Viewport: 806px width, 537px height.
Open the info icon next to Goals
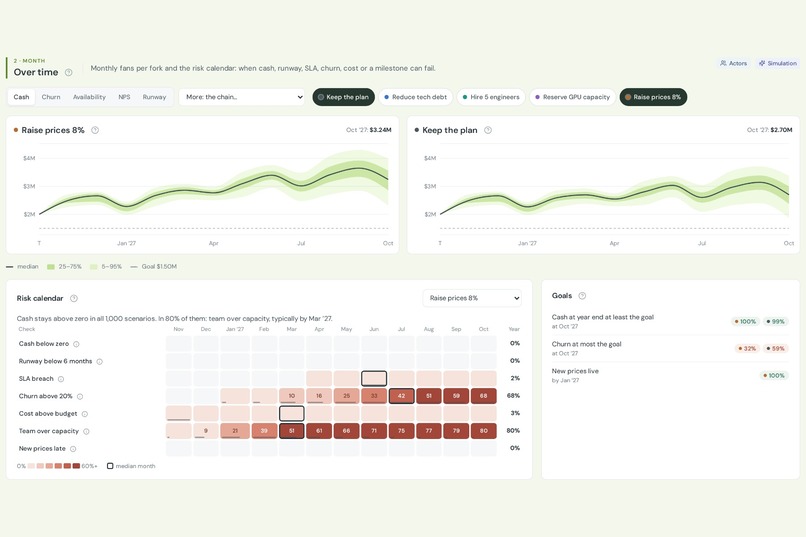tap(582, 295)
